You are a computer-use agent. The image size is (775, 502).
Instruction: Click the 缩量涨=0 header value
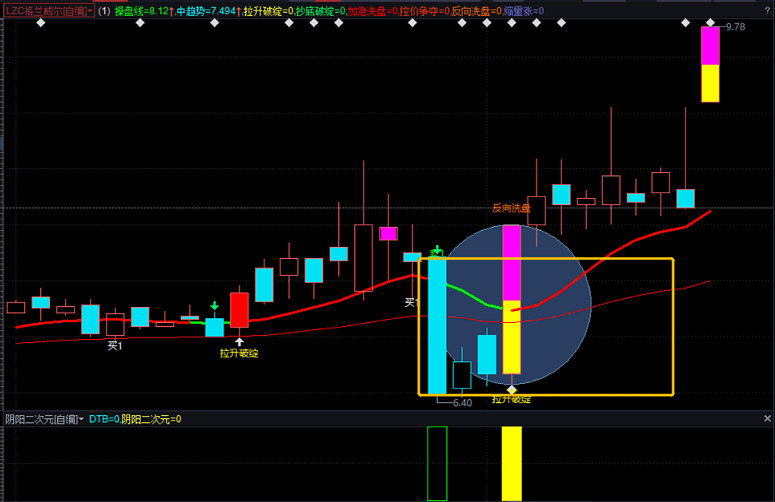pyautogui.click(x=524, y=11)
